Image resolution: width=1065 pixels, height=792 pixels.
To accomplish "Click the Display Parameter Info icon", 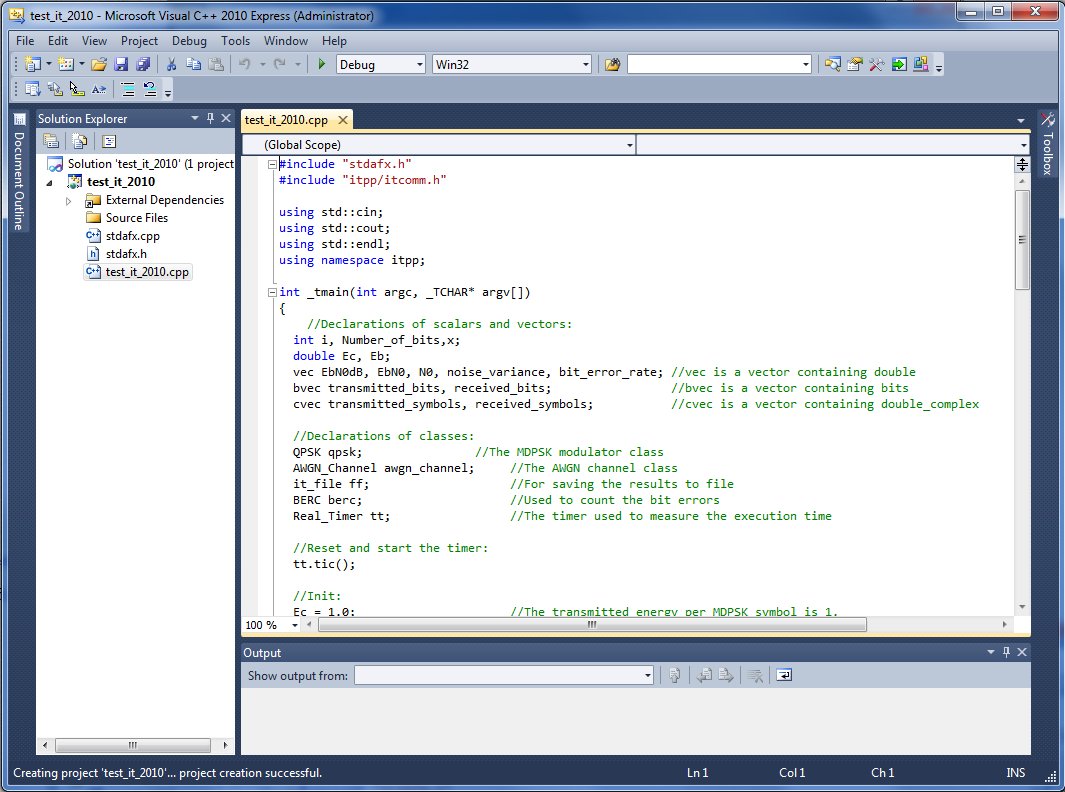I will pos(55,89).
